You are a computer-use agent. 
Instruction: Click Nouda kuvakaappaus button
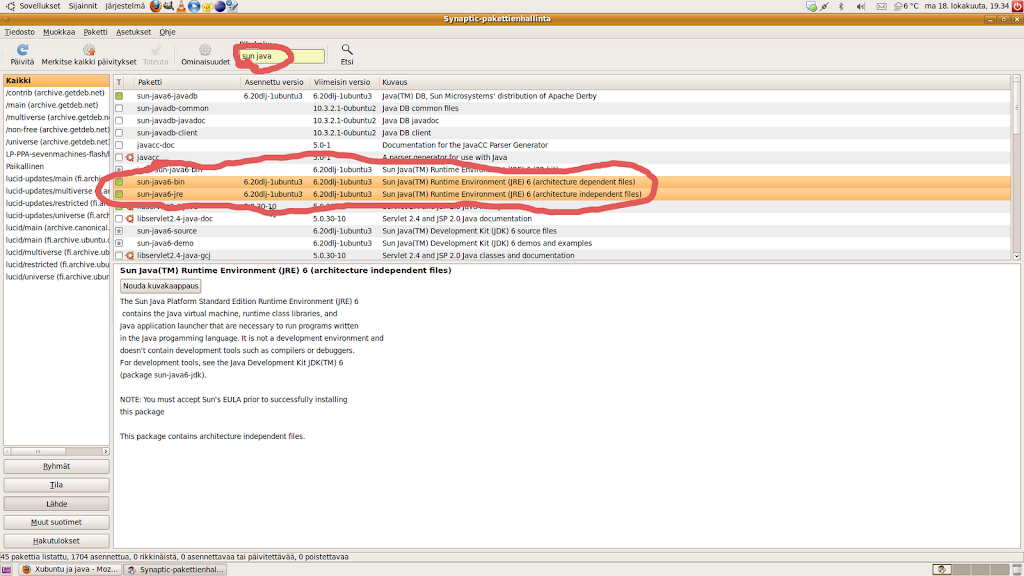click(161, 286)
